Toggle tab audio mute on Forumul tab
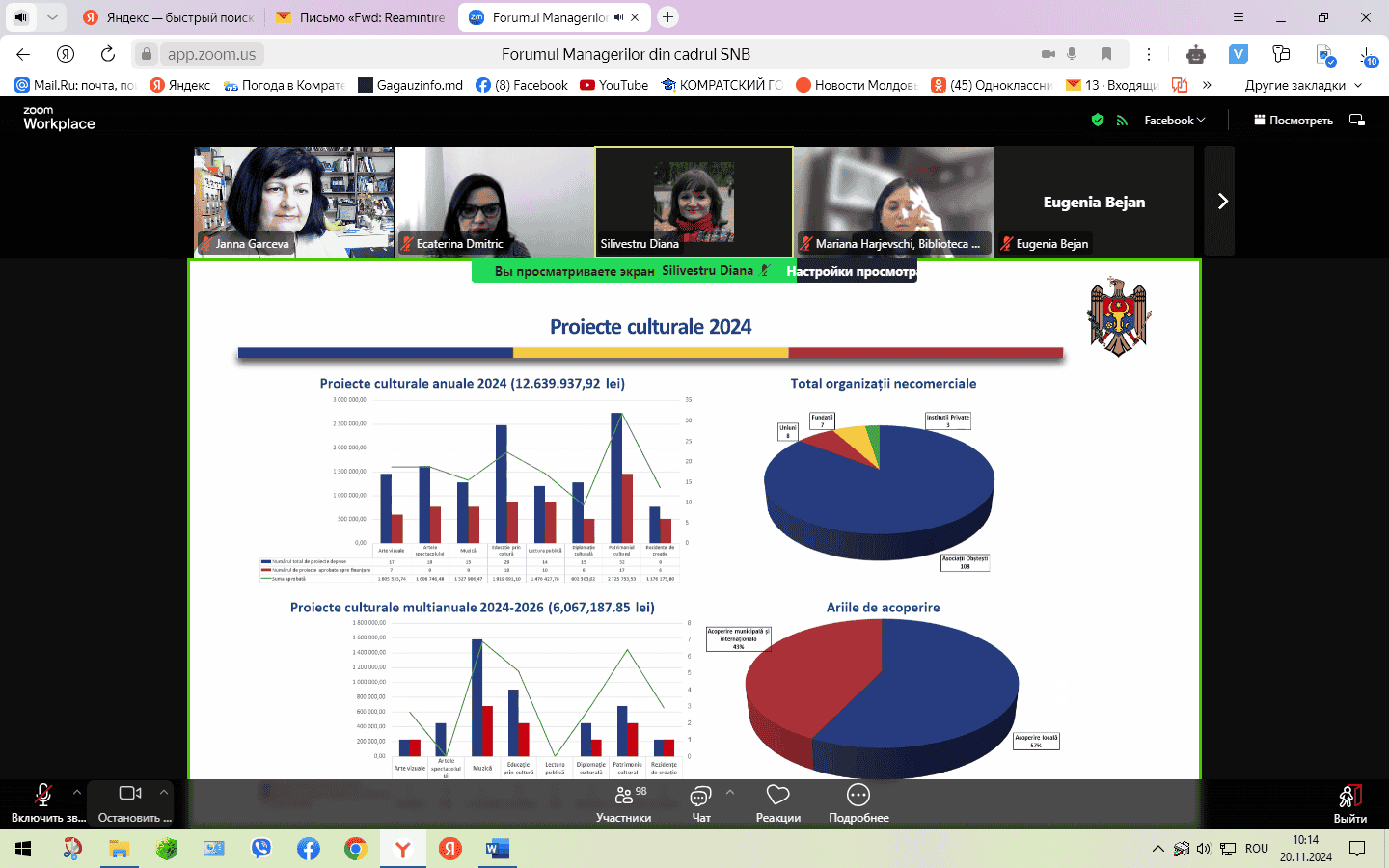Viewport: 1389px width, 868px height. coord(618,17)
